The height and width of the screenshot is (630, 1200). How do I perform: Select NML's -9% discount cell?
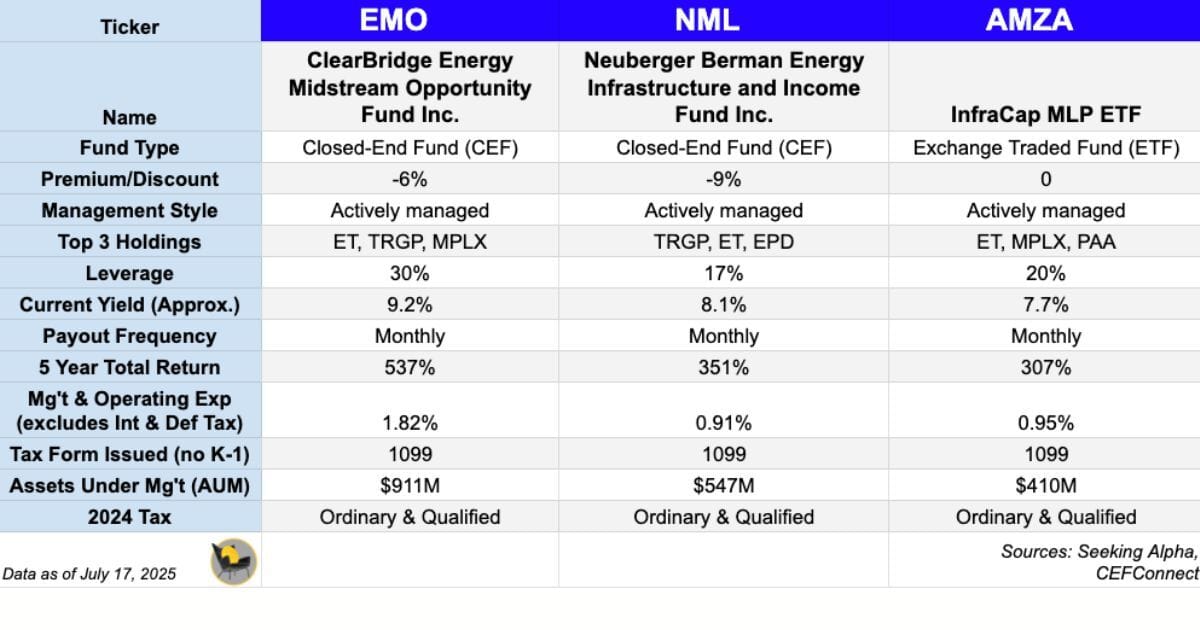[723, 179]
